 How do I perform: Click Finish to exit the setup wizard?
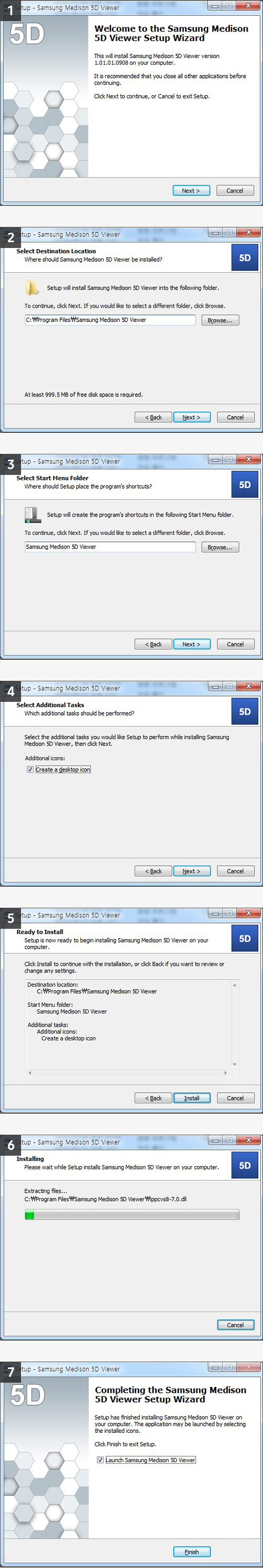tap(192, 1552)
